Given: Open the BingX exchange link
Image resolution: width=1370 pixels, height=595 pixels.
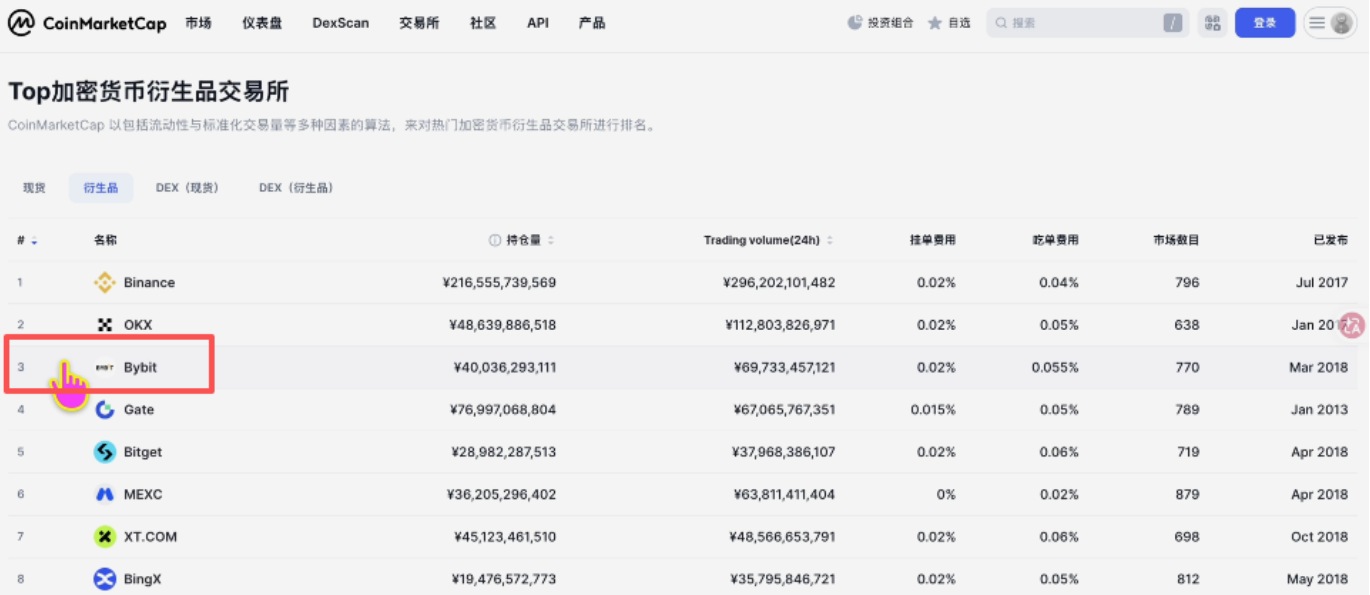Looking at the screenshot, I should (142, 579).
